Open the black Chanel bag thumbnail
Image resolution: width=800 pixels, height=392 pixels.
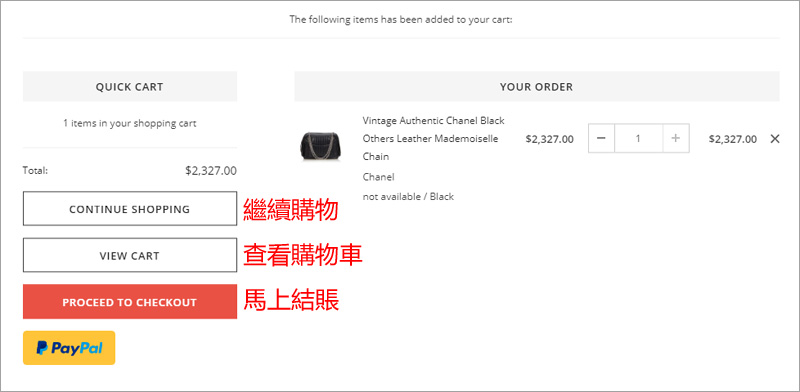click(321, 146)
